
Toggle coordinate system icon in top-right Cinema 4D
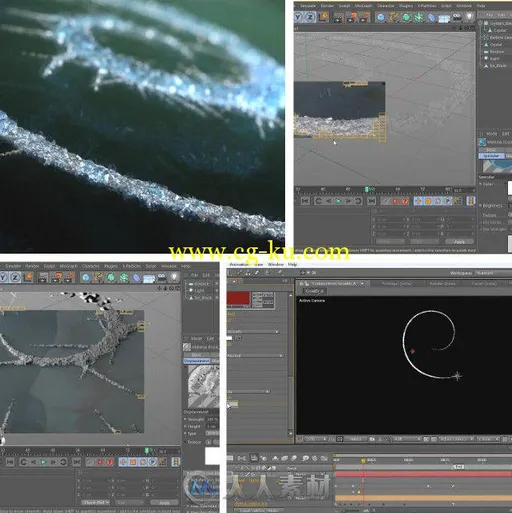(323, 17)
